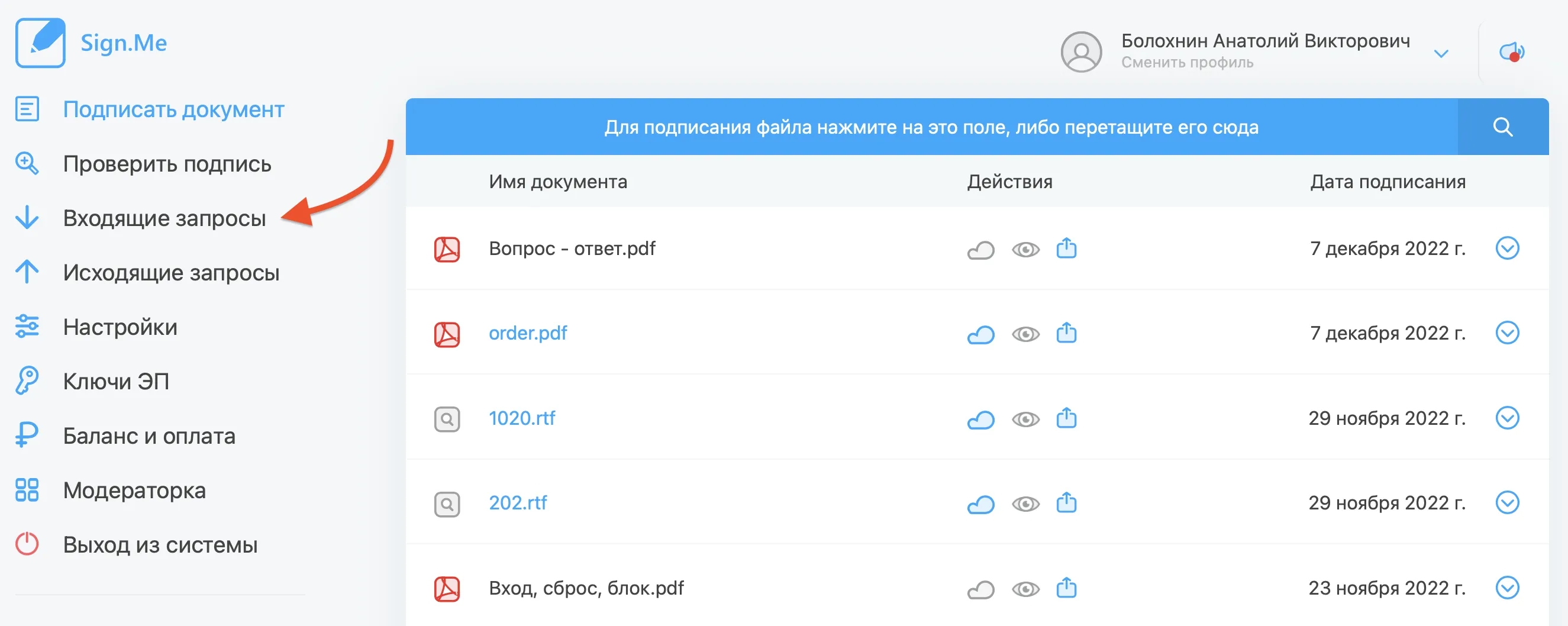The width and height of the screenshot is (1568, 626).
Task: Open order.pdf document link
Action: point(528,333)
